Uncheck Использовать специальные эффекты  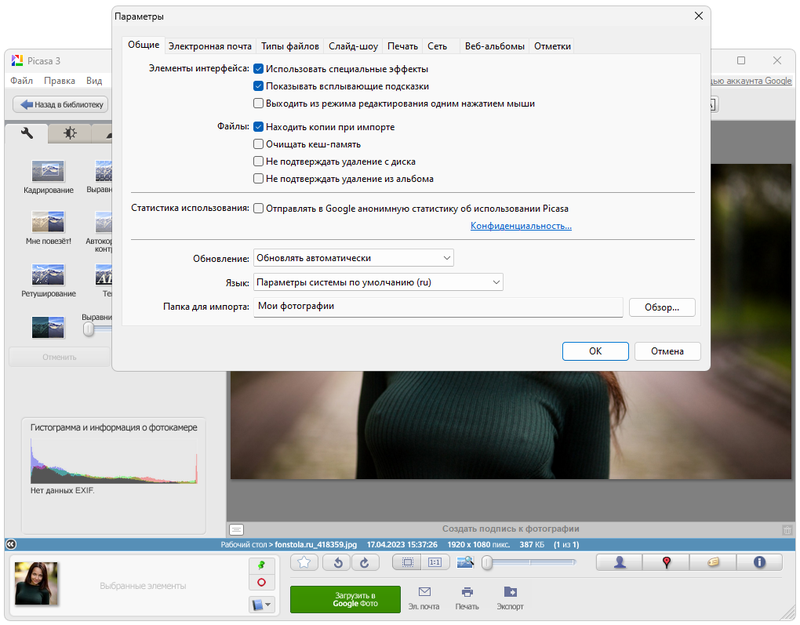(x=259, y=69)
